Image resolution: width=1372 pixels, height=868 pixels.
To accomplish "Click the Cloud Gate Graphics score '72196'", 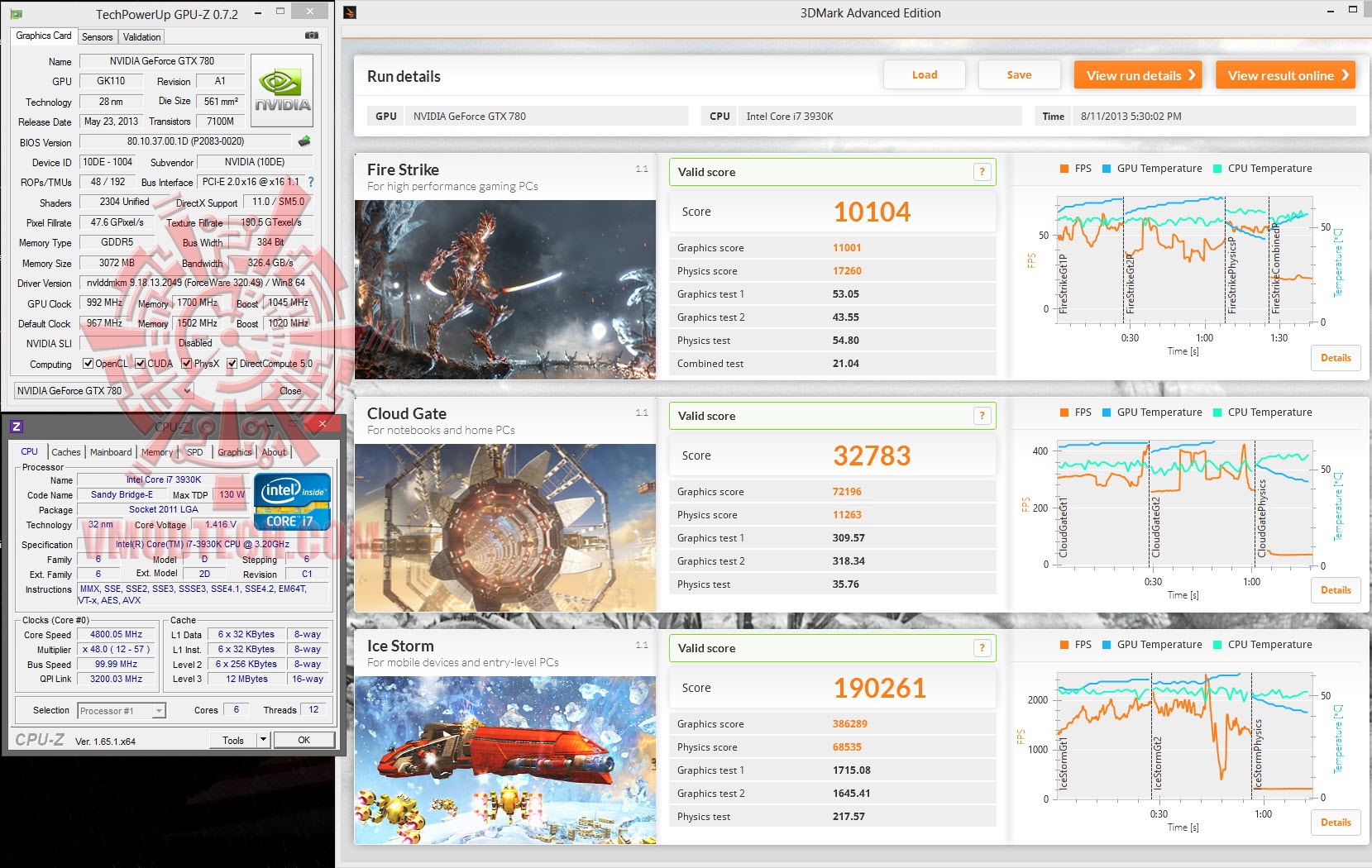I will [847, 492].
